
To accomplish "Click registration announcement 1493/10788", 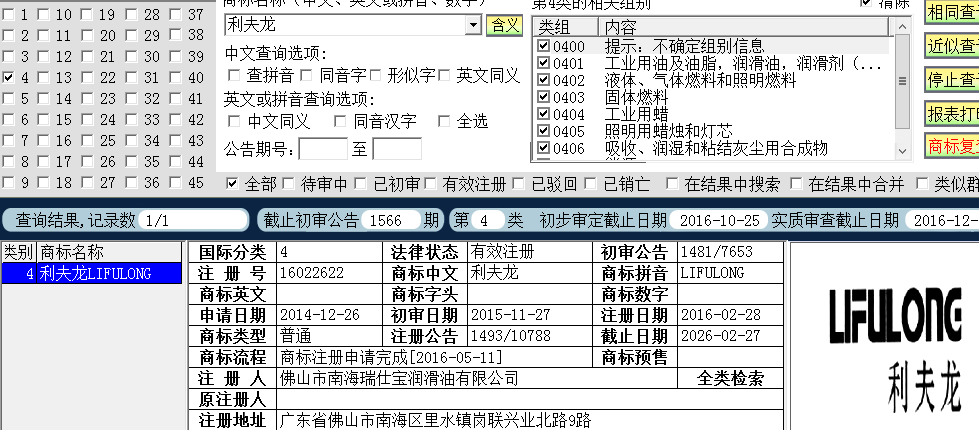I will pos(511,336).
